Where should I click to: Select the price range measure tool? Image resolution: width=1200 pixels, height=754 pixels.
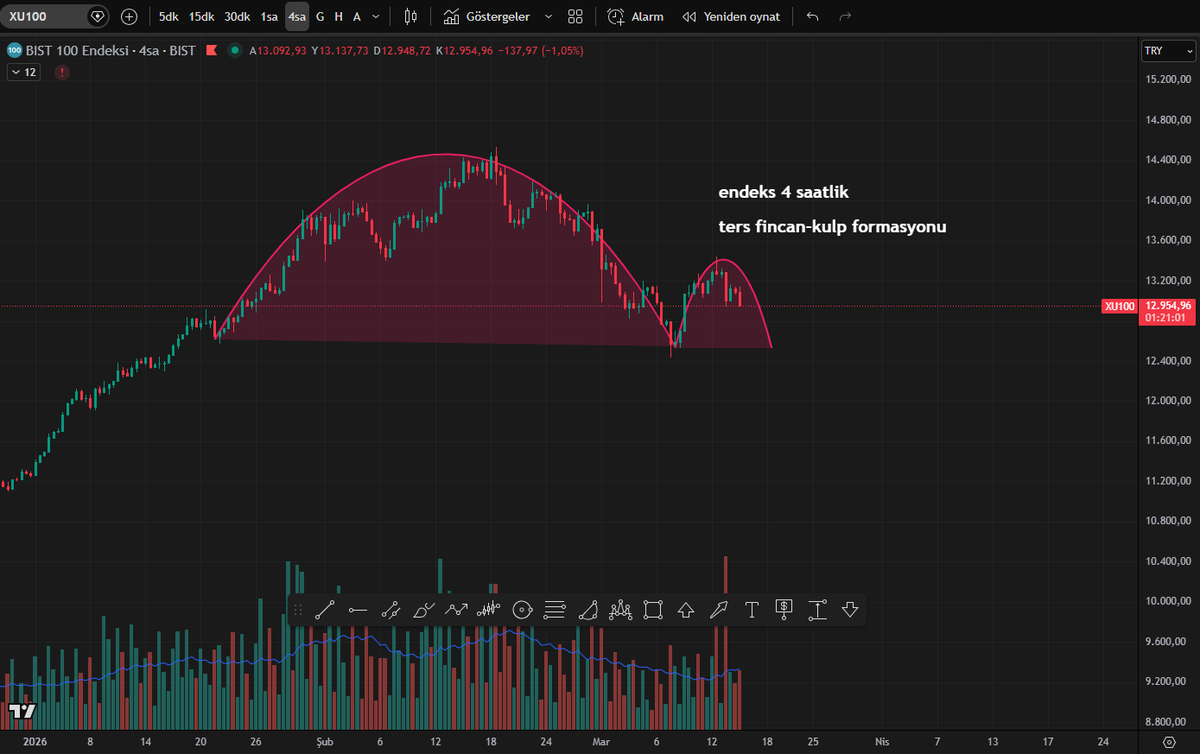[x=817, y=609]
